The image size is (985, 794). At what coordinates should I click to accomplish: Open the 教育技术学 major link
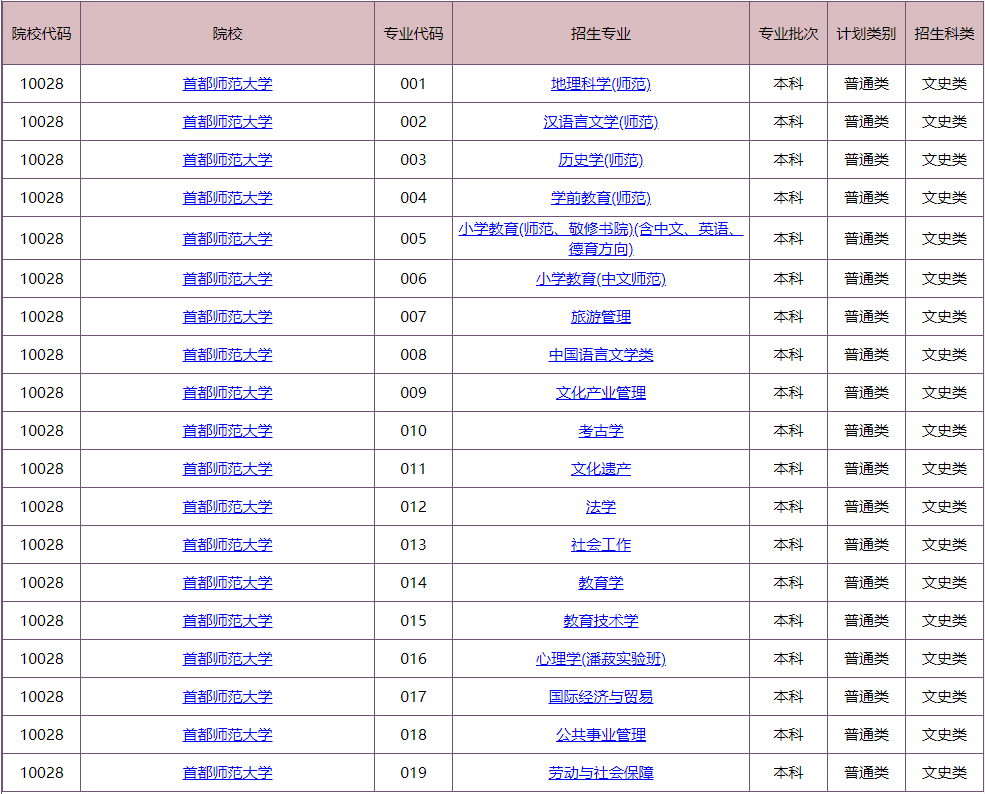601,621
